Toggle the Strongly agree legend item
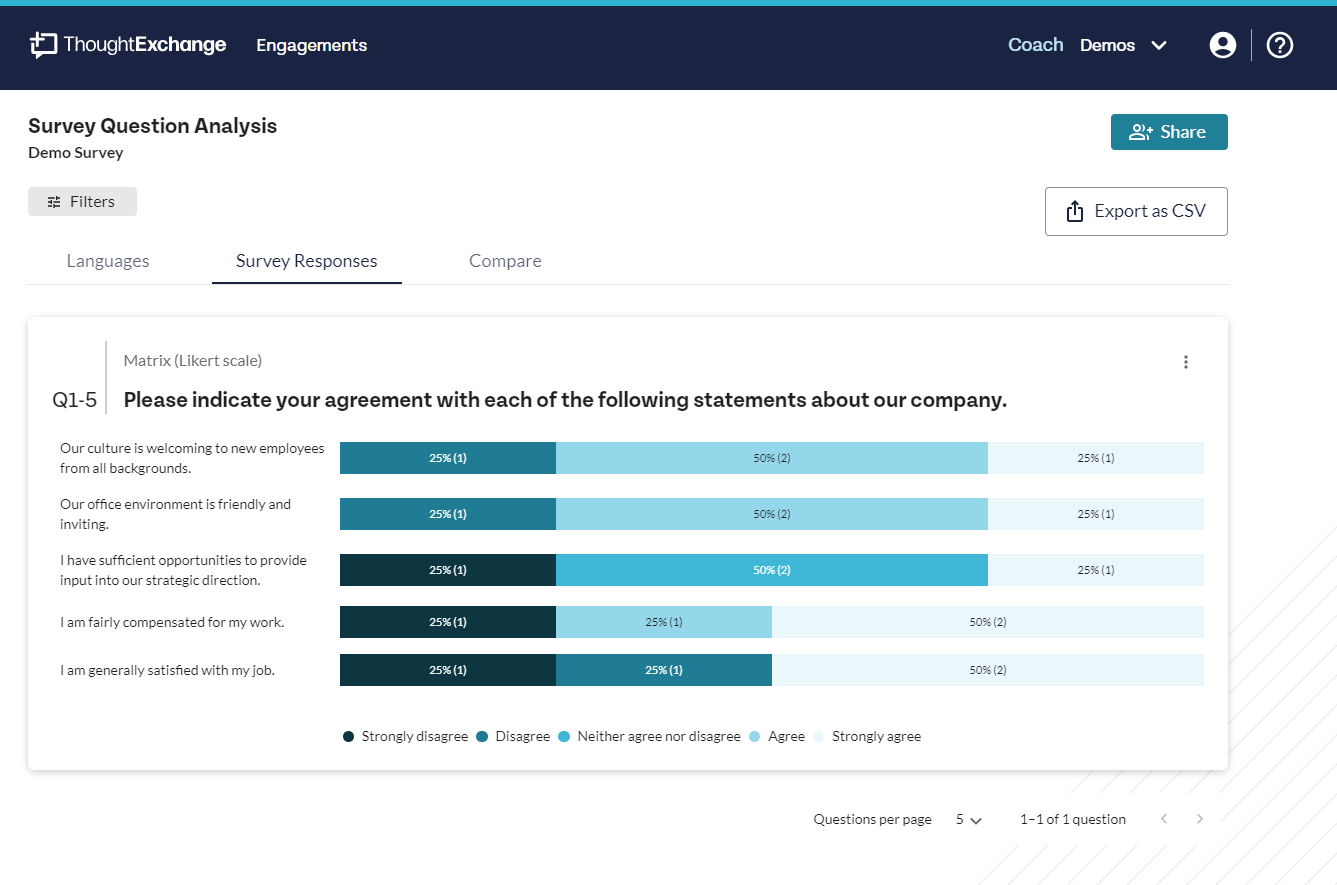Image resolution: width=1337 pixels, height=885 pixels. click(x=867, y=736)
